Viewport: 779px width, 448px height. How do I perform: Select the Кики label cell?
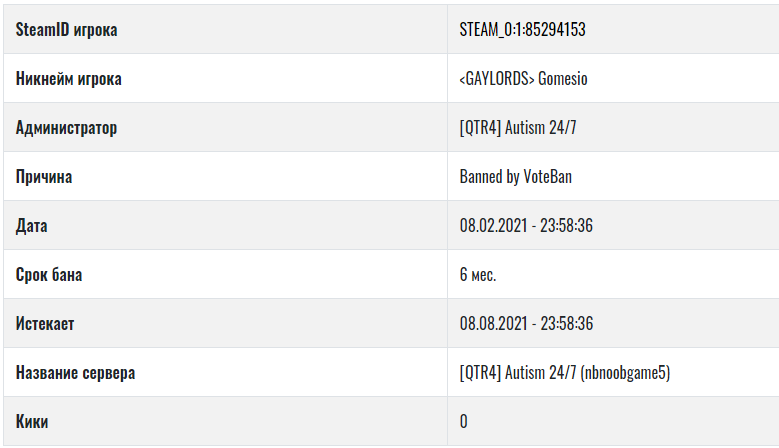click(x=226, y=421)
